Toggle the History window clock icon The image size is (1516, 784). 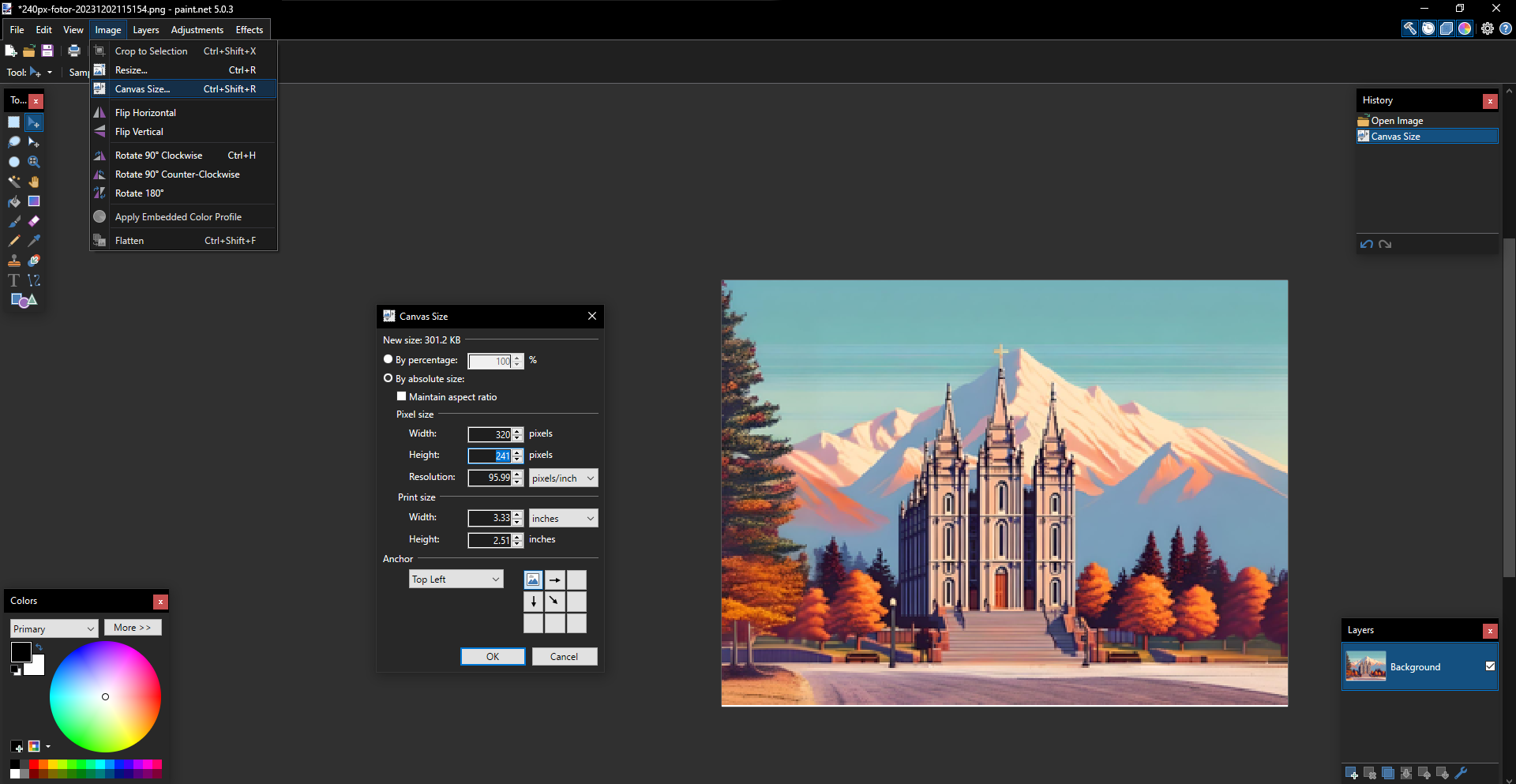(1428, 28)
